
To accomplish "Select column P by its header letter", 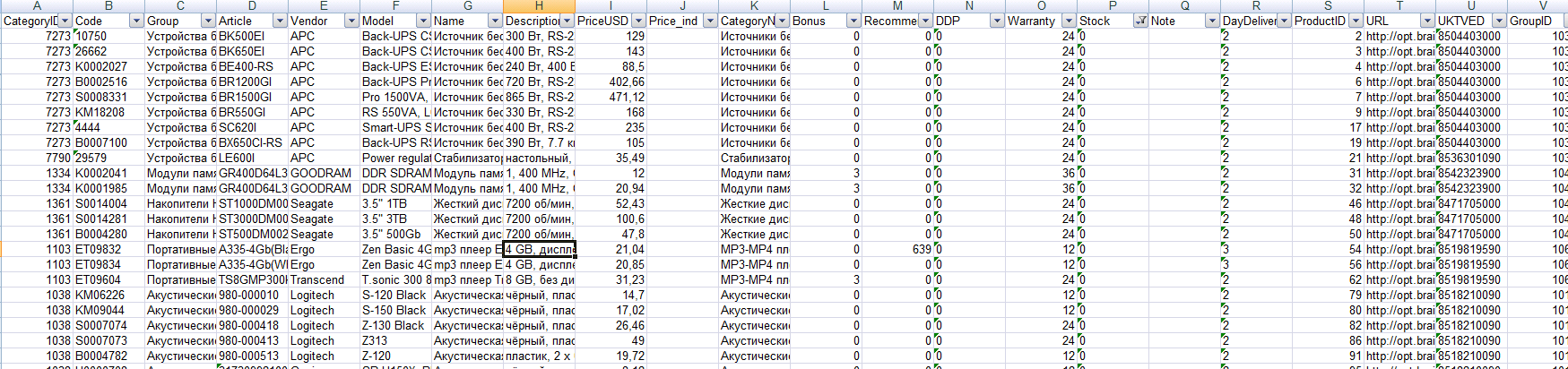I will click(x=1113, y=5).
